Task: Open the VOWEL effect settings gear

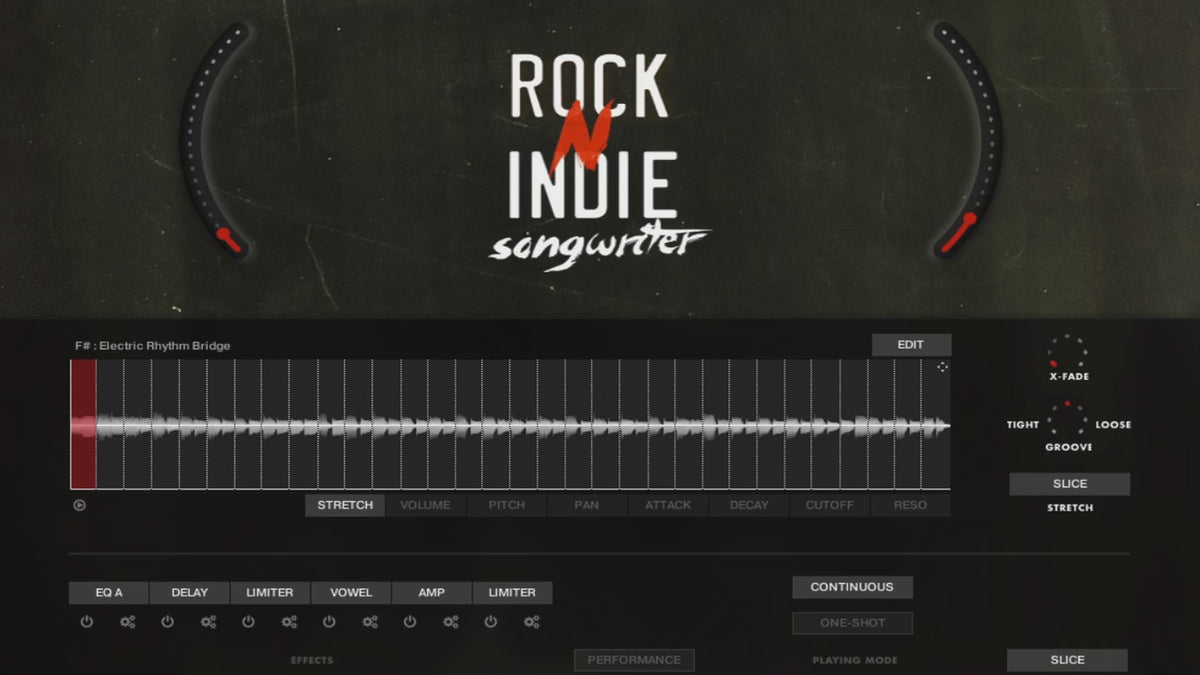Action: click(370, 622)
